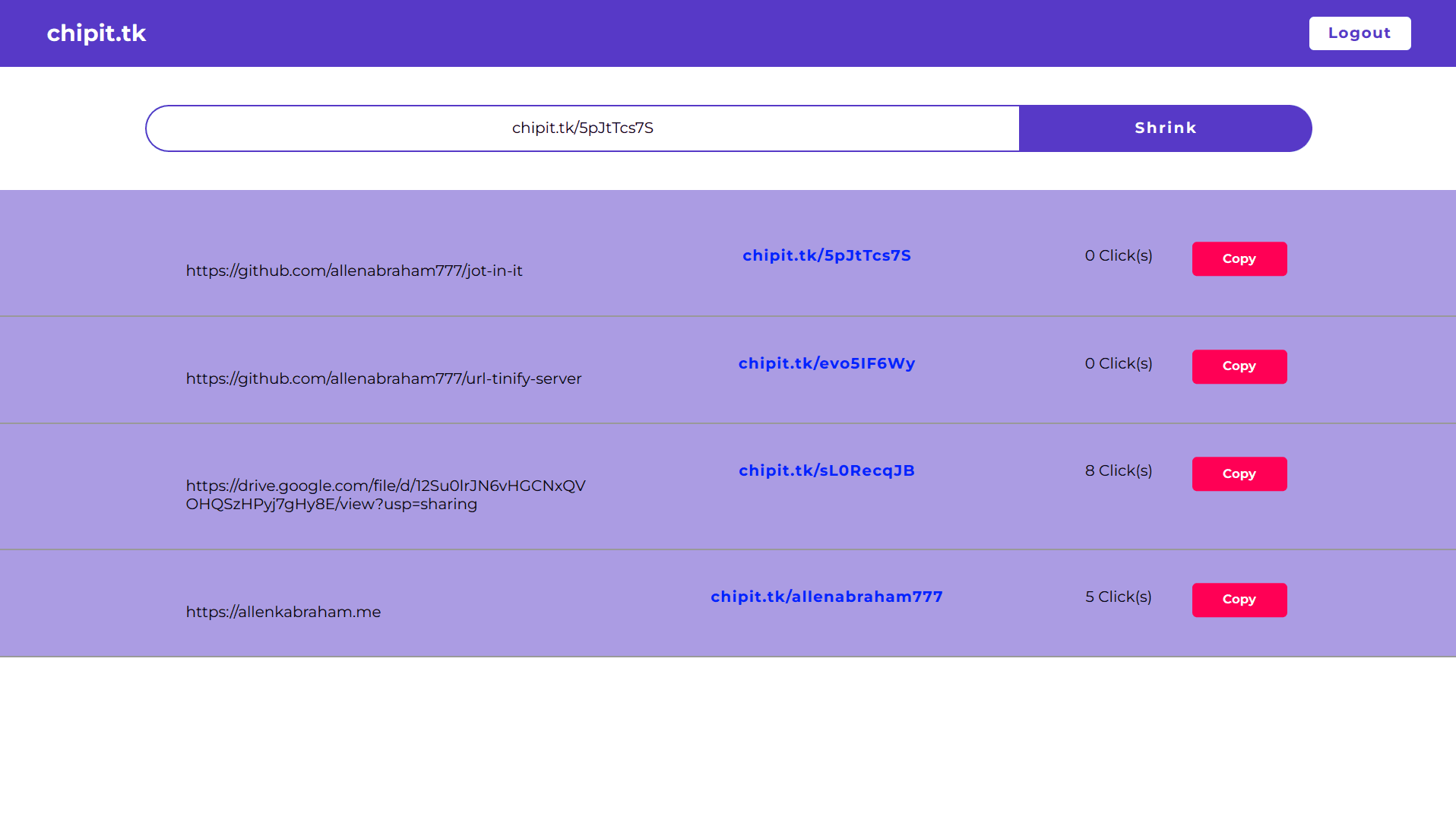Click the click count beside chipit.tk/evo5IF6Wy
Image resolution: width=1456 pixels, height=820 pixels.
coord(1118,364)
